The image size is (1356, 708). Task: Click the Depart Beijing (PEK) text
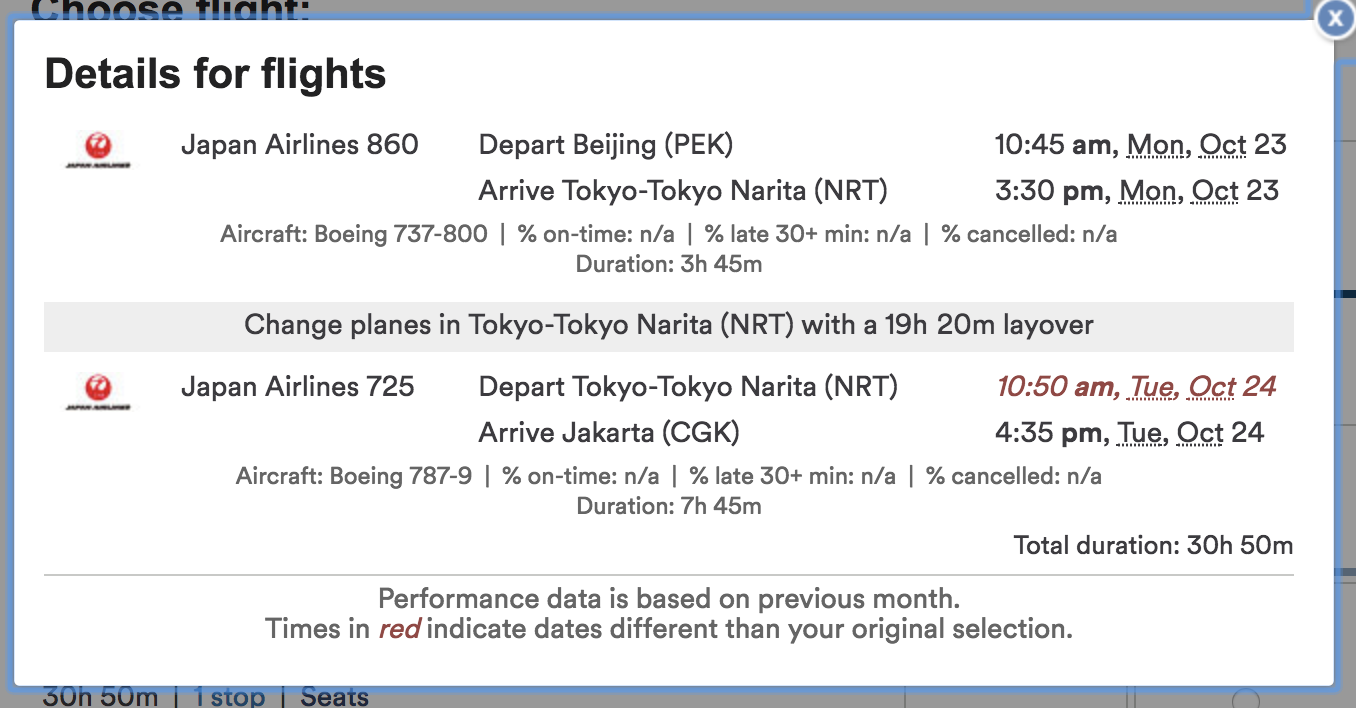(606, 145)
